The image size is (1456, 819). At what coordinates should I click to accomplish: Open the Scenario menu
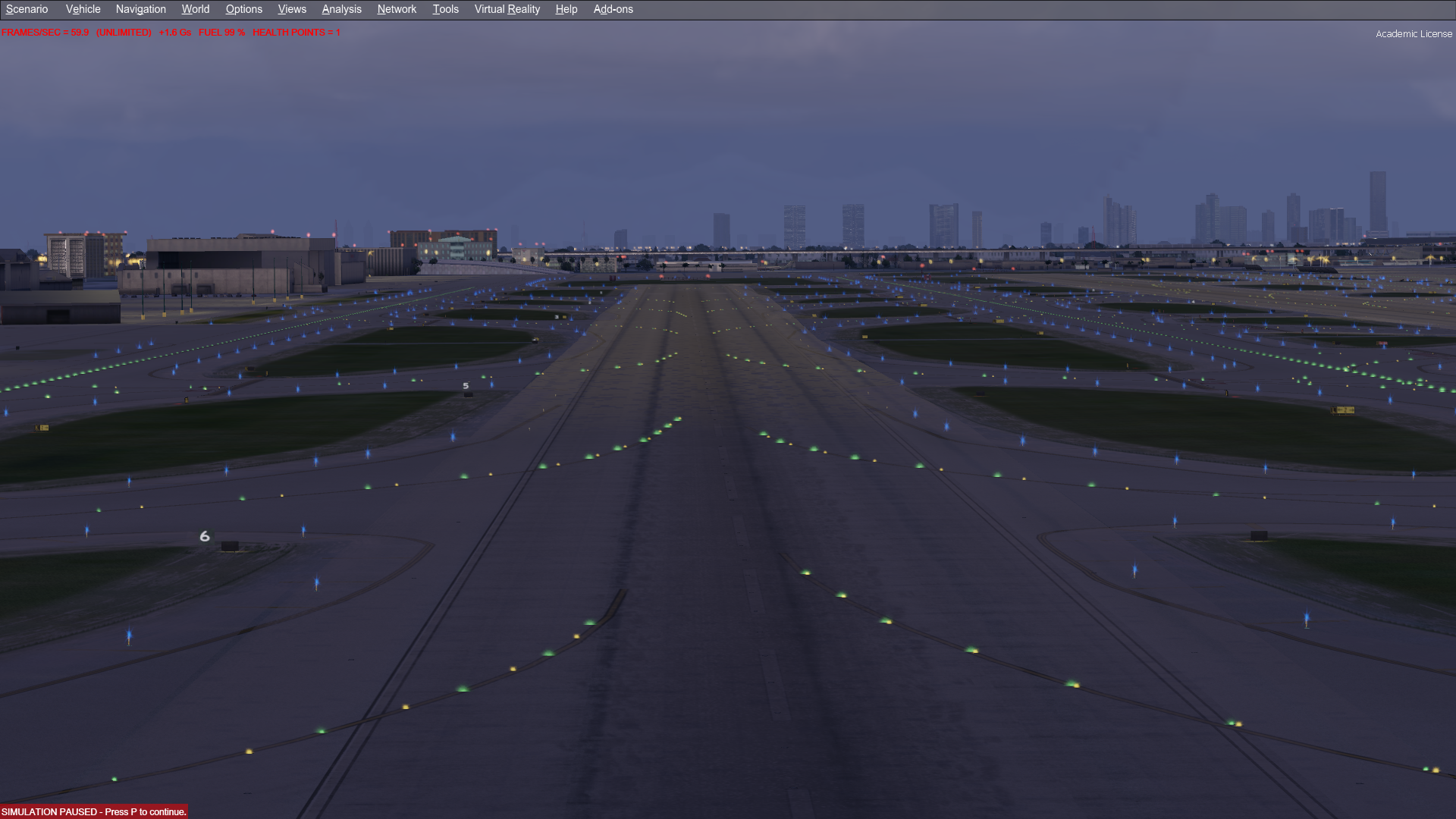coord(27,9)
